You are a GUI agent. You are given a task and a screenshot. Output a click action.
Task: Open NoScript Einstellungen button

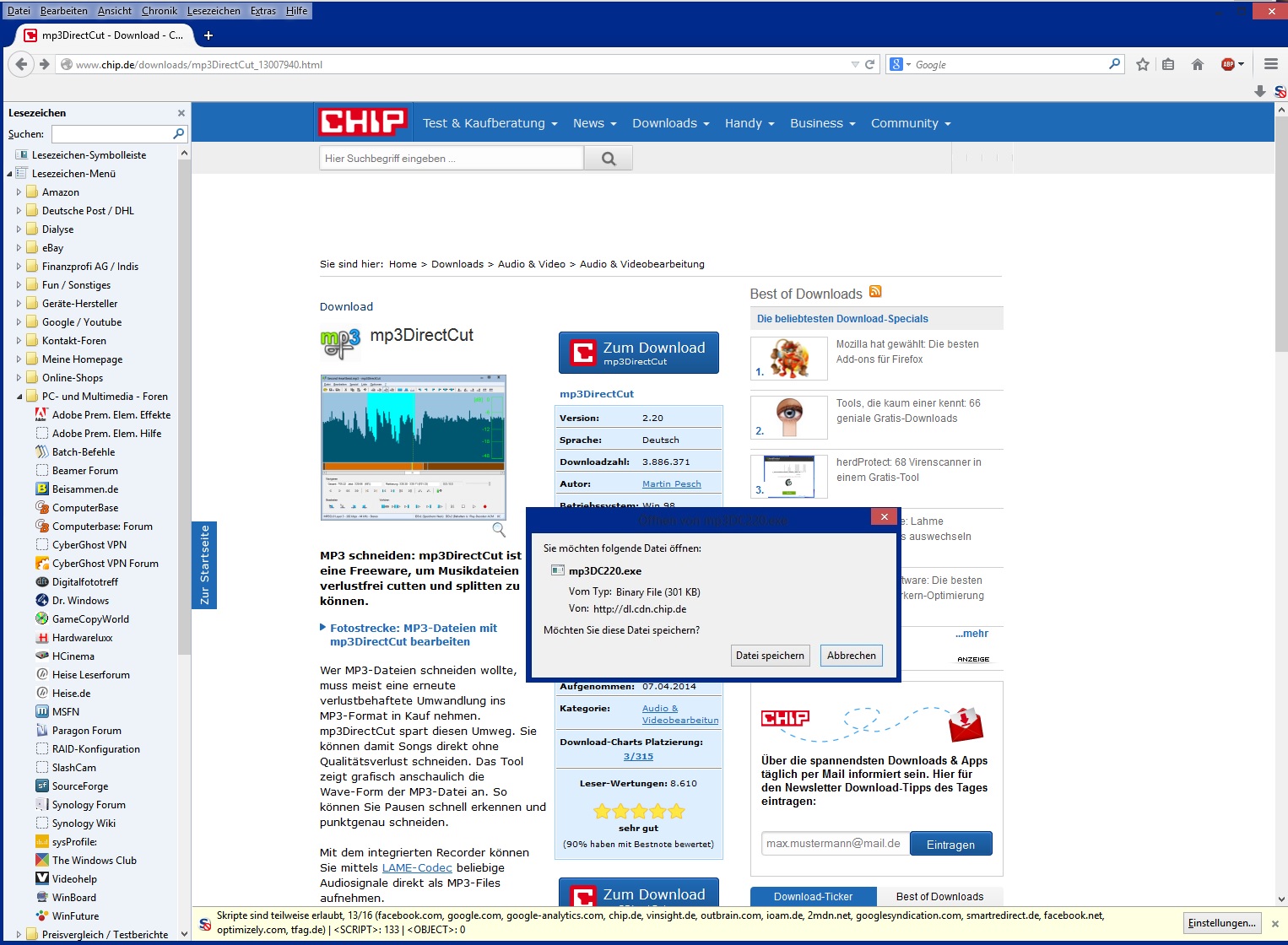(1222, 923)
